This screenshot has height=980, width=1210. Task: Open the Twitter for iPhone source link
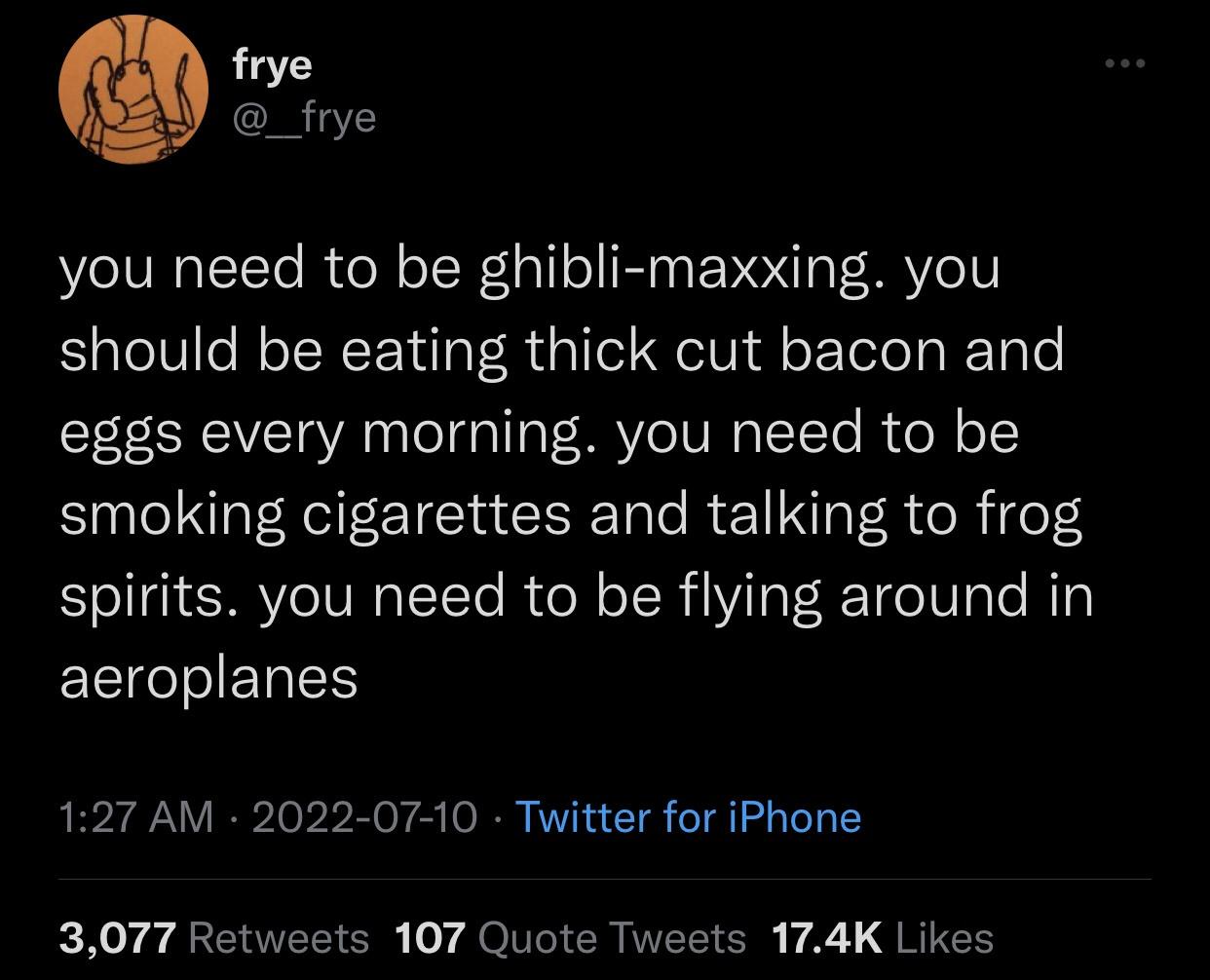click(x=688, y=816)
